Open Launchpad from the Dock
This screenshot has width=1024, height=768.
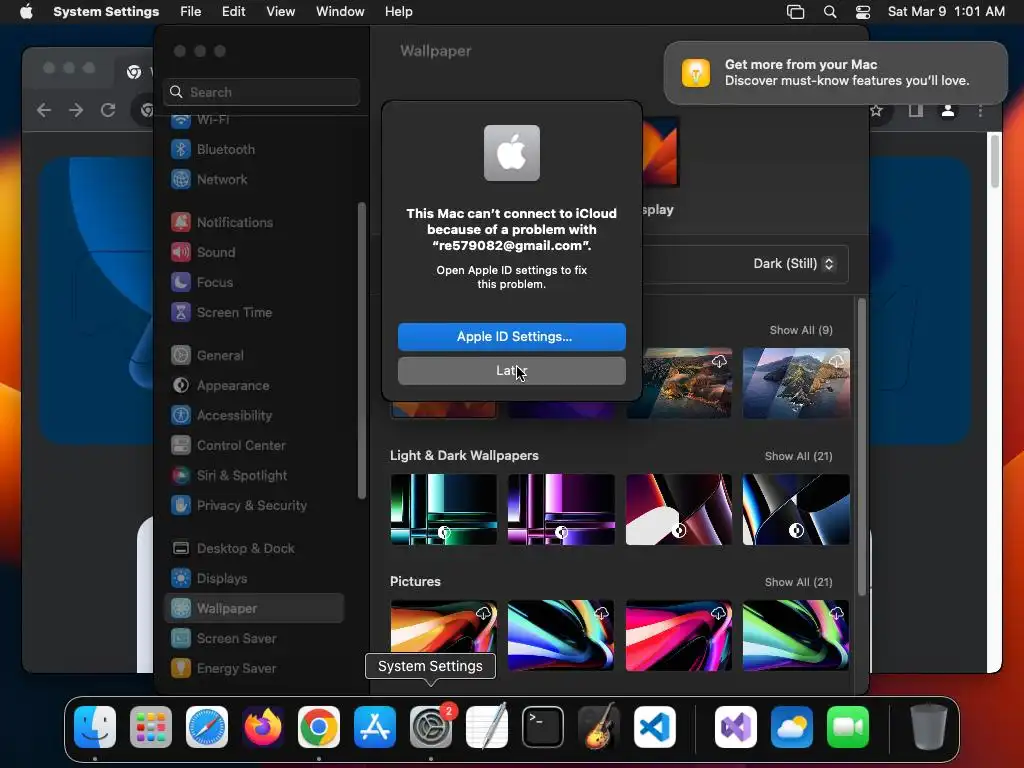pyautogui.click(x=151, y=727)
